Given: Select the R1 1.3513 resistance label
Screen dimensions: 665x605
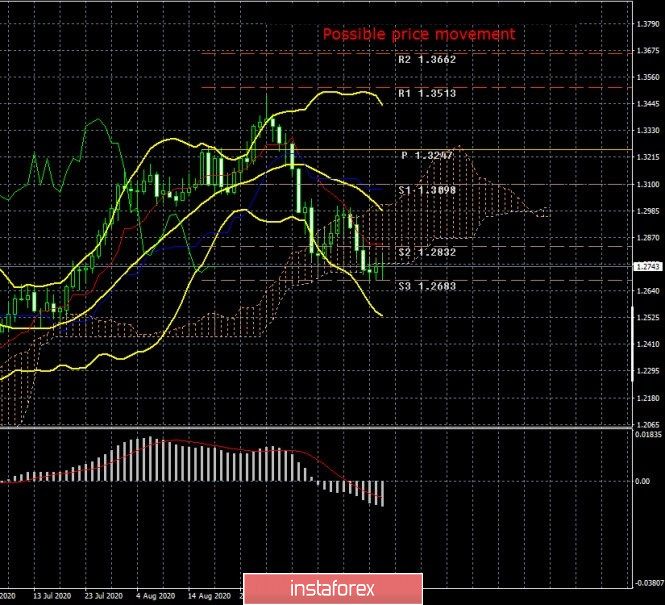Looking at the screenshot, I should pyautogui.click(x=427, y=93).
